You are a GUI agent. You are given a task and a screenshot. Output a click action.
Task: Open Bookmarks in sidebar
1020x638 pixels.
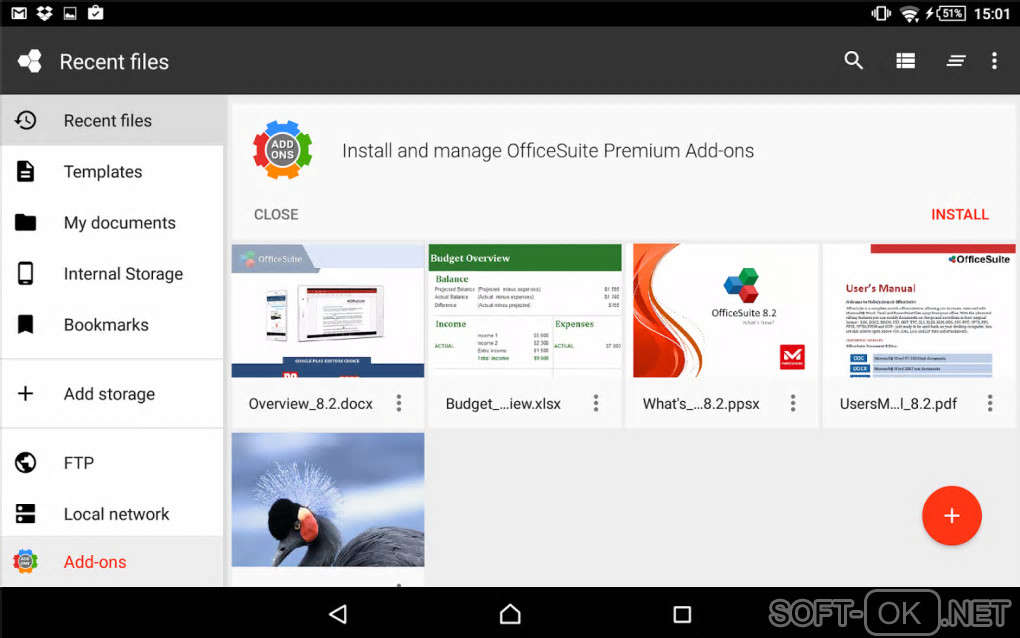click(x=113, y=325)
